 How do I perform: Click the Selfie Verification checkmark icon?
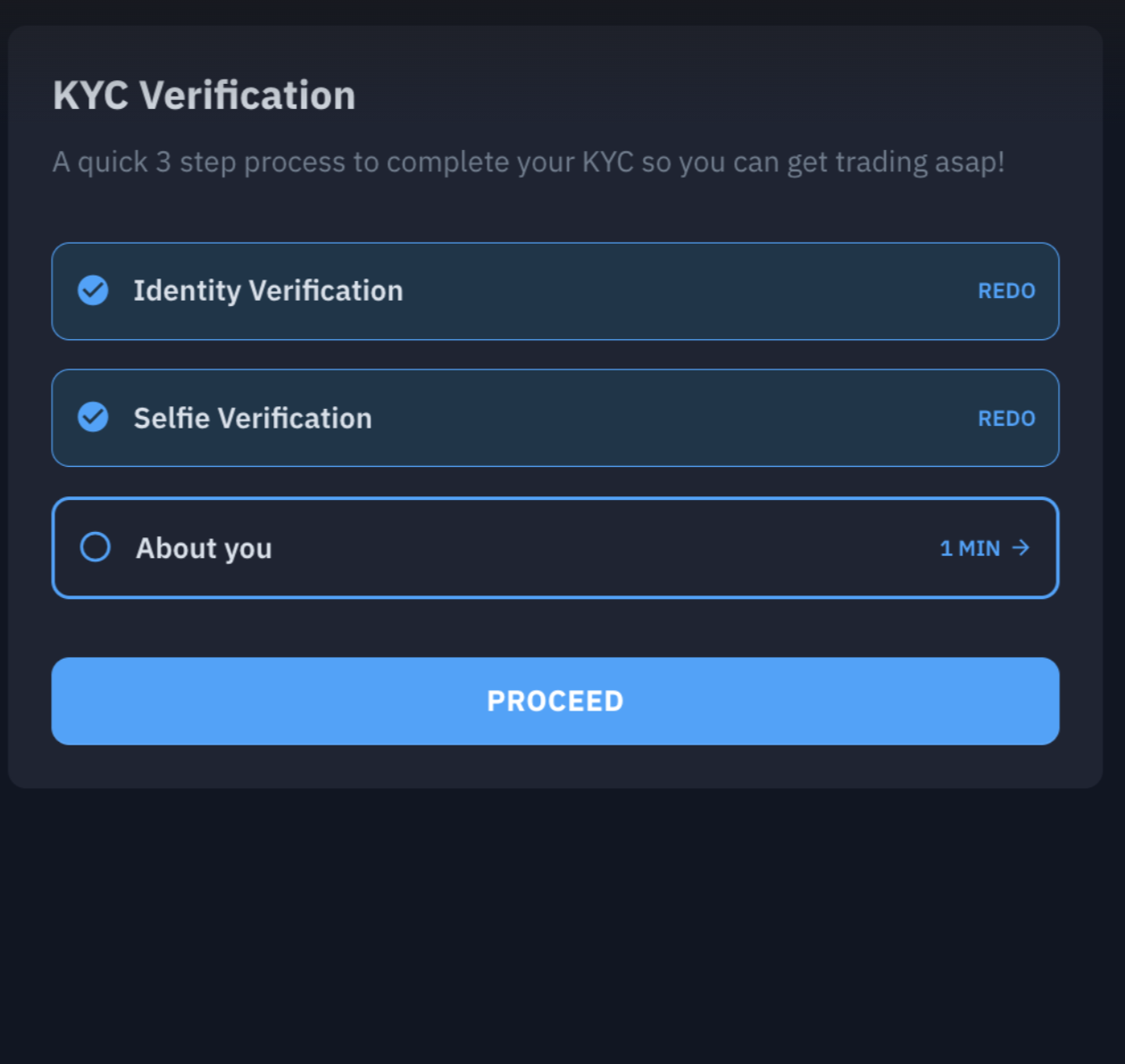[x=93, y=417]
